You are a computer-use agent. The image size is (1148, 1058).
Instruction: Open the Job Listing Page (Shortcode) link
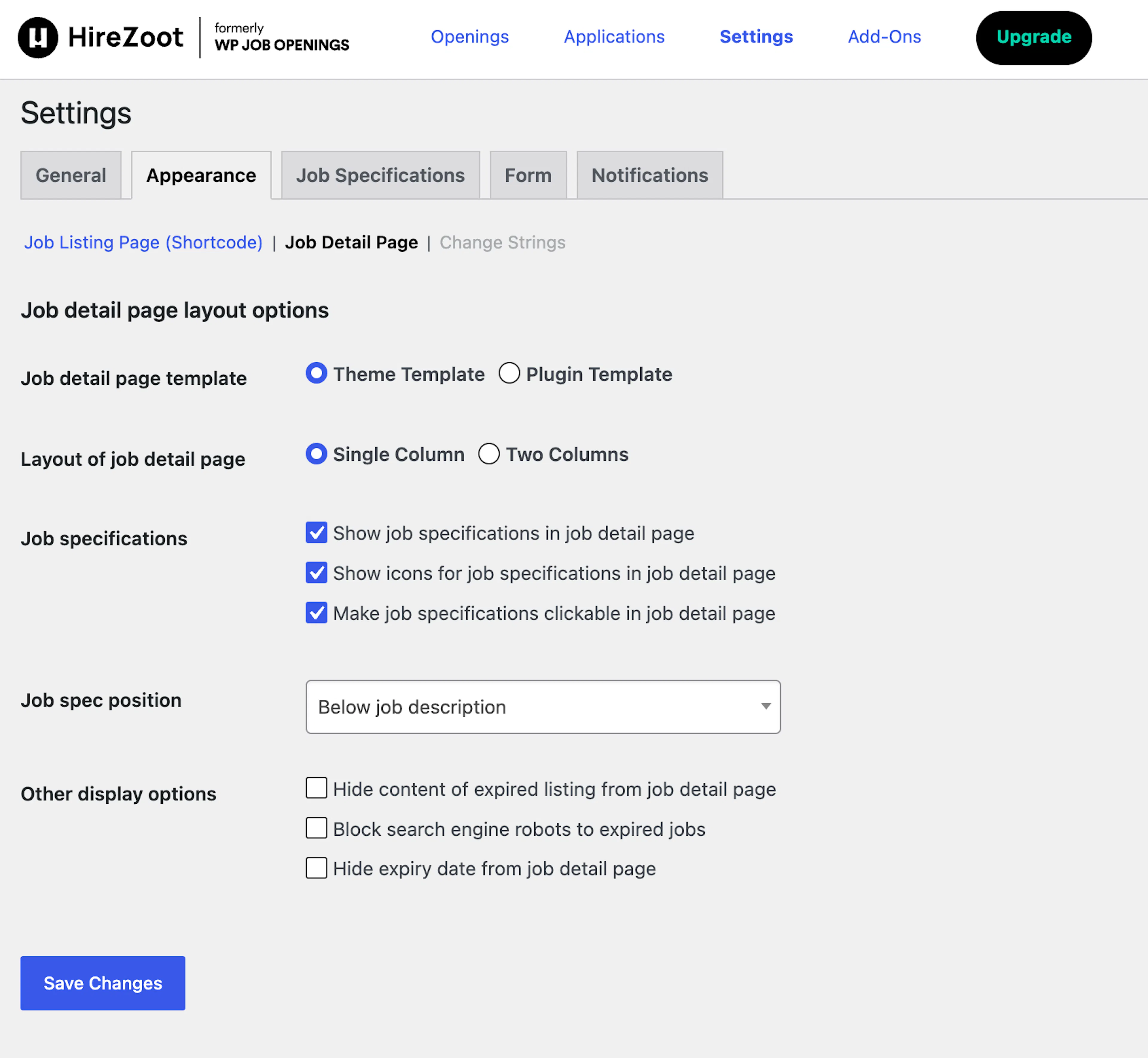click(143, 243)
